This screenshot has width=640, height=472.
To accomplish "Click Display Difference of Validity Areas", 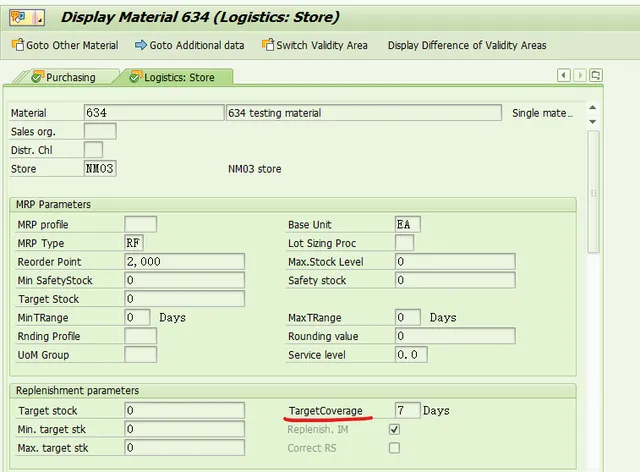I will [467, 45].
